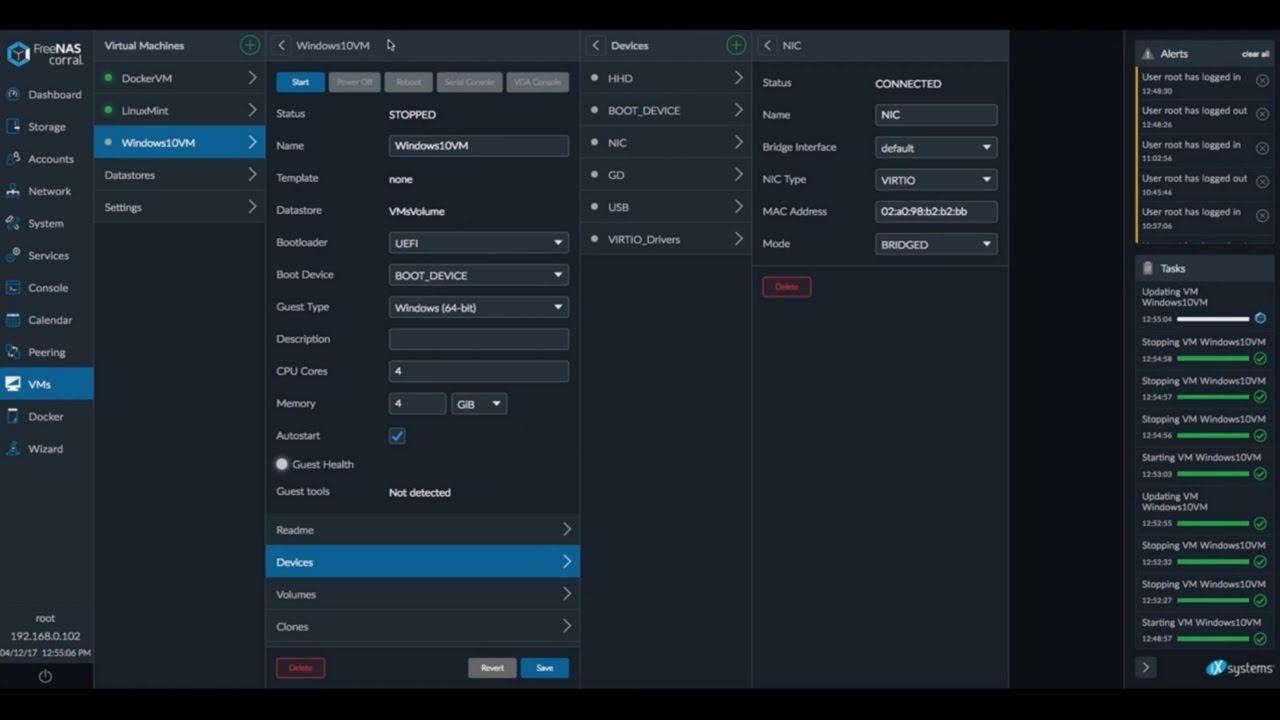
Task: Click the Updating VM task progress bar
Action: coord(1213,319)
